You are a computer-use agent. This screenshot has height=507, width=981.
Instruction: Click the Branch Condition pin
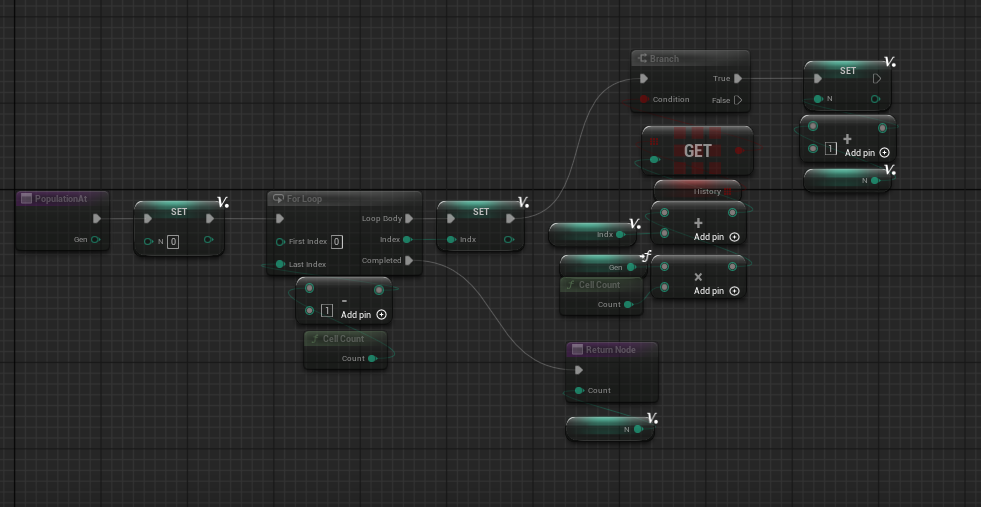644,100
